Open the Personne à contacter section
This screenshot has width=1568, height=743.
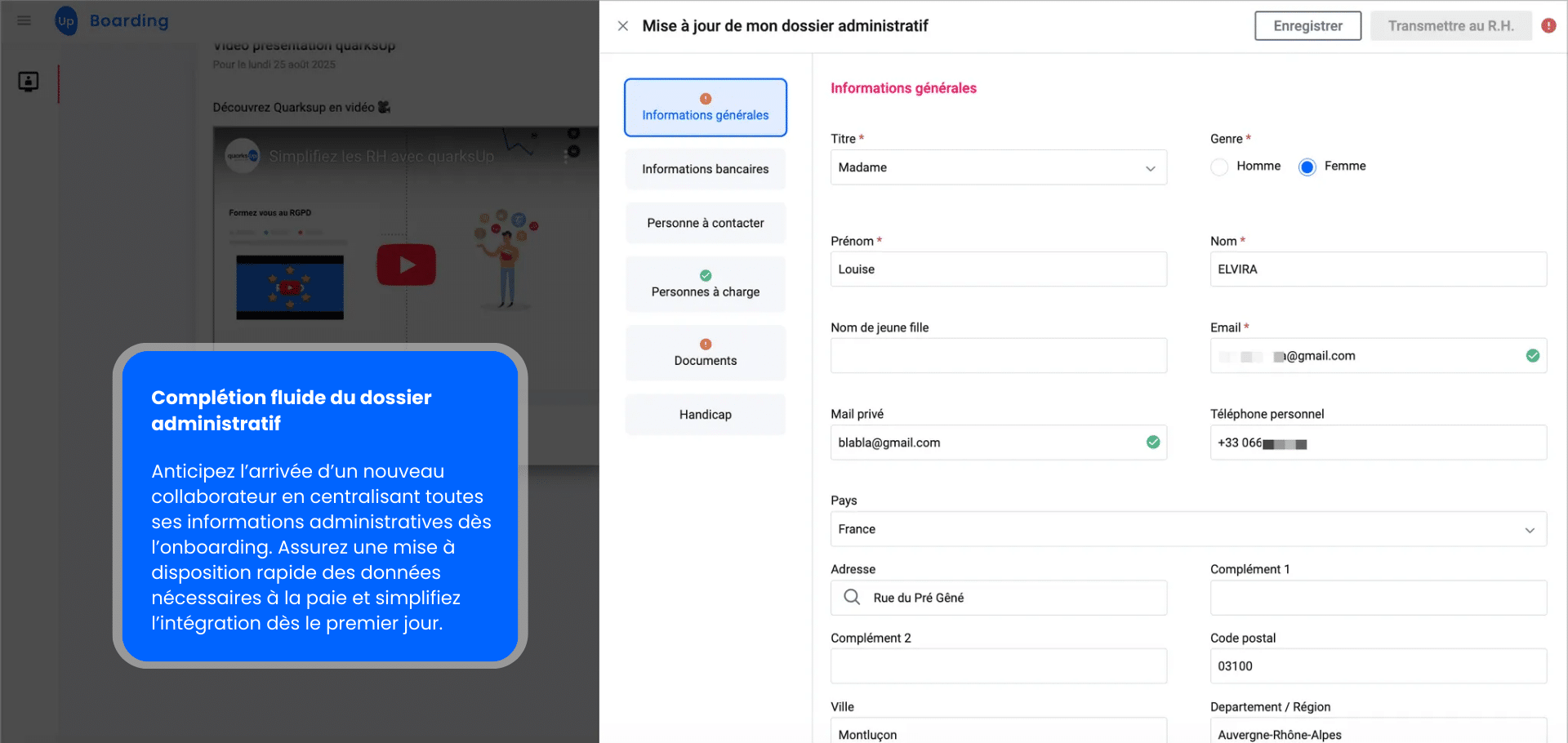(x=706, y=223)
